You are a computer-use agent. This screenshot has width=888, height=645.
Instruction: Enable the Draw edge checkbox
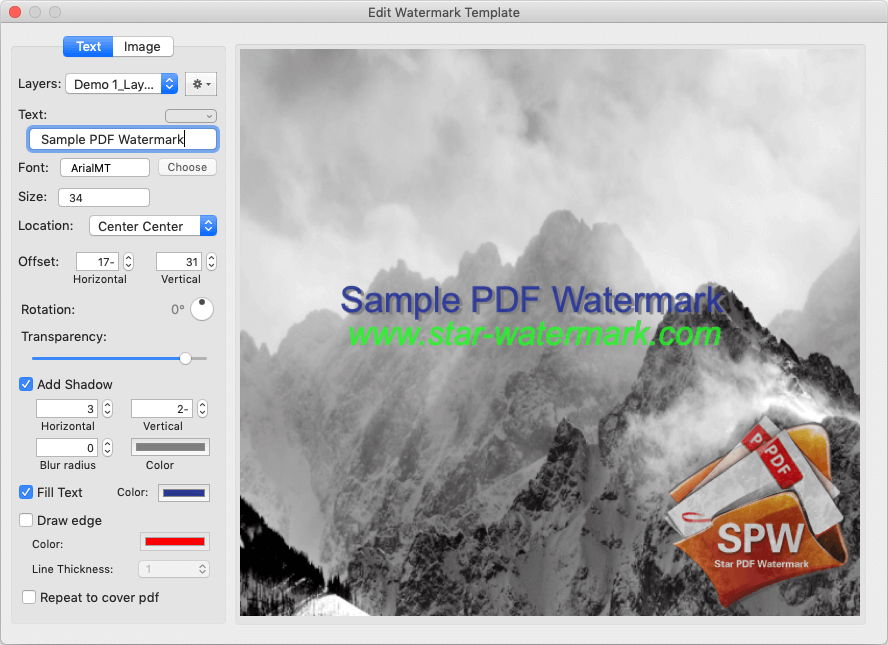(26, 520)
